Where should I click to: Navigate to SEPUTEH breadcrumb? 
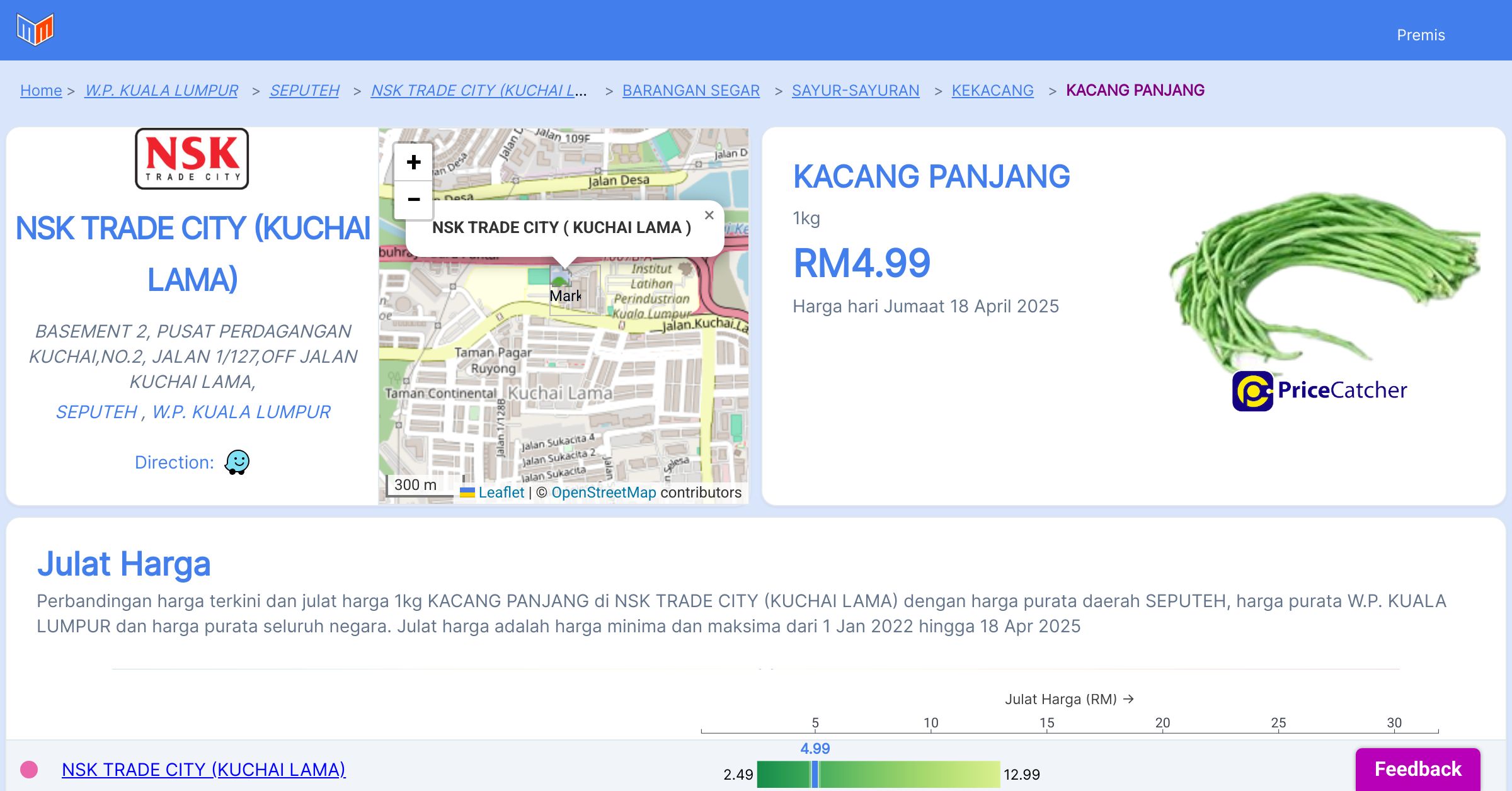click(x=304, y=91)
